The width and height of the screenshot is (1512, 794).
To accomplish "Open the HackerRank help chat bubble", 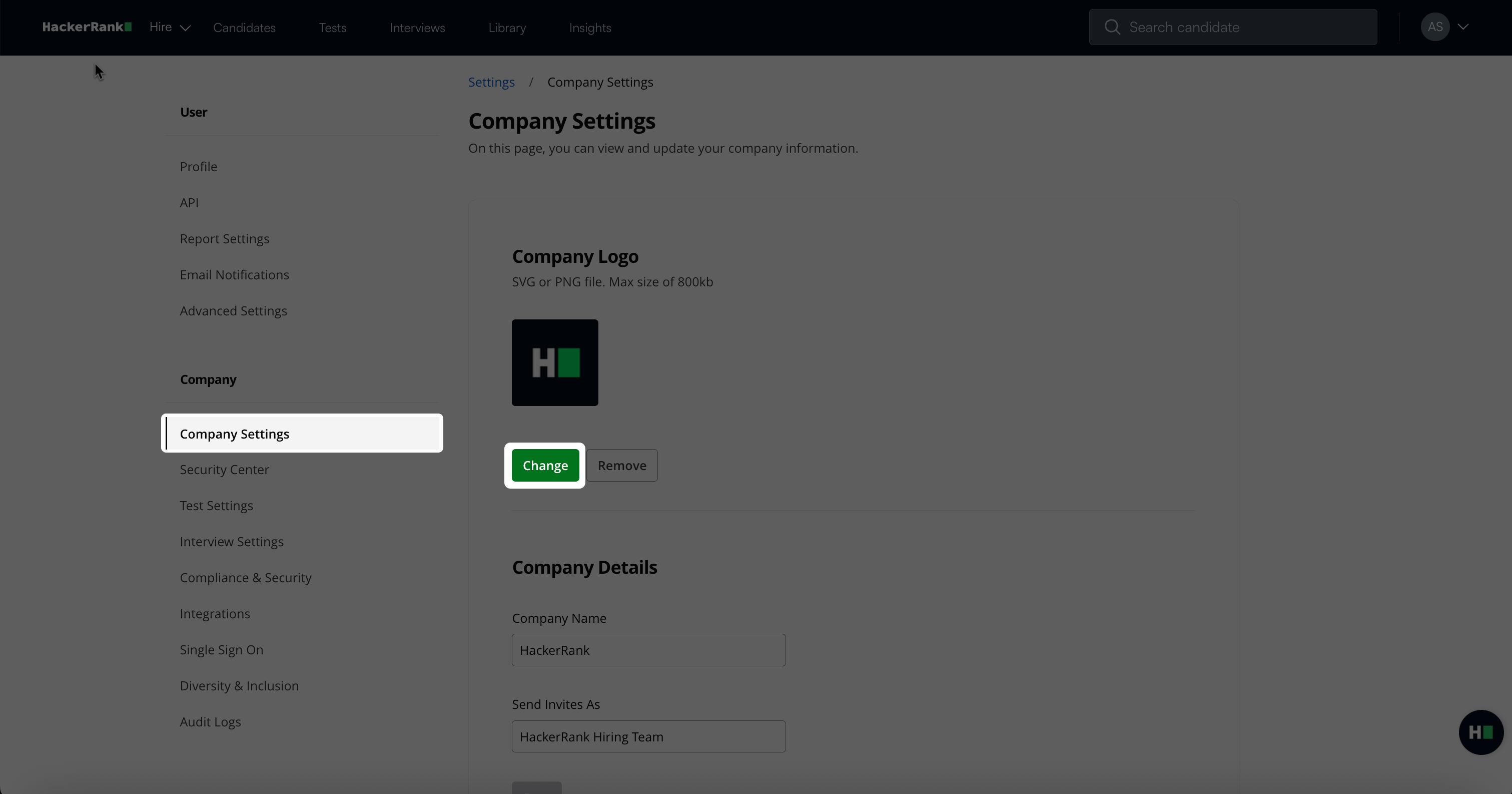I will point(1480,732).
